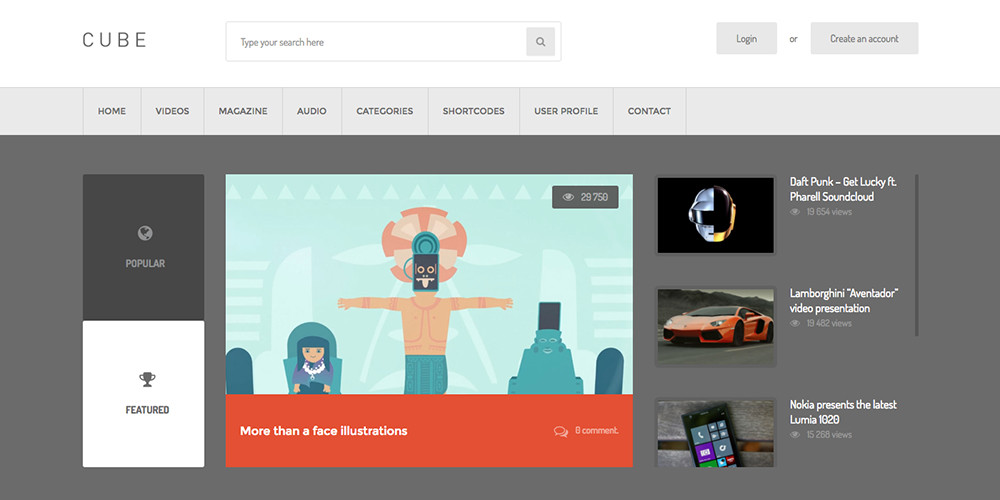Click the comment bubble icon on featured post
This screenshot has width=1000, height=500.
click(561, 431)
